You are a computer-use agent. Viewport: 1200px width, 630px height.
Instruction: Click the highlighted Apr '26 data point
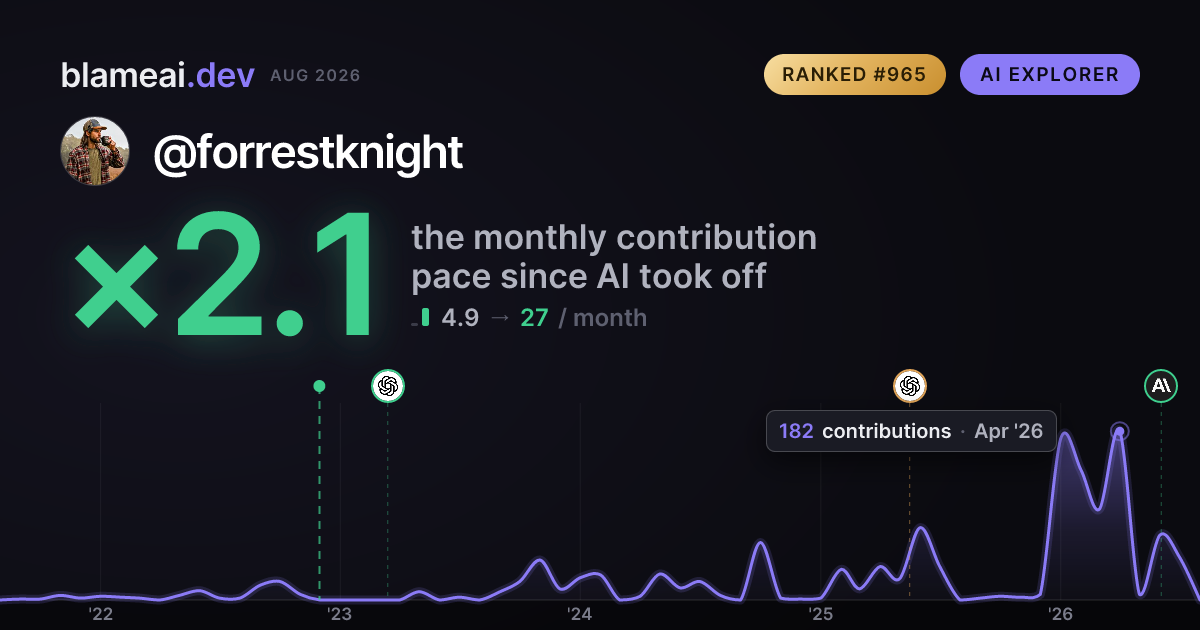pyautogui.click(x=1120, y=432)
